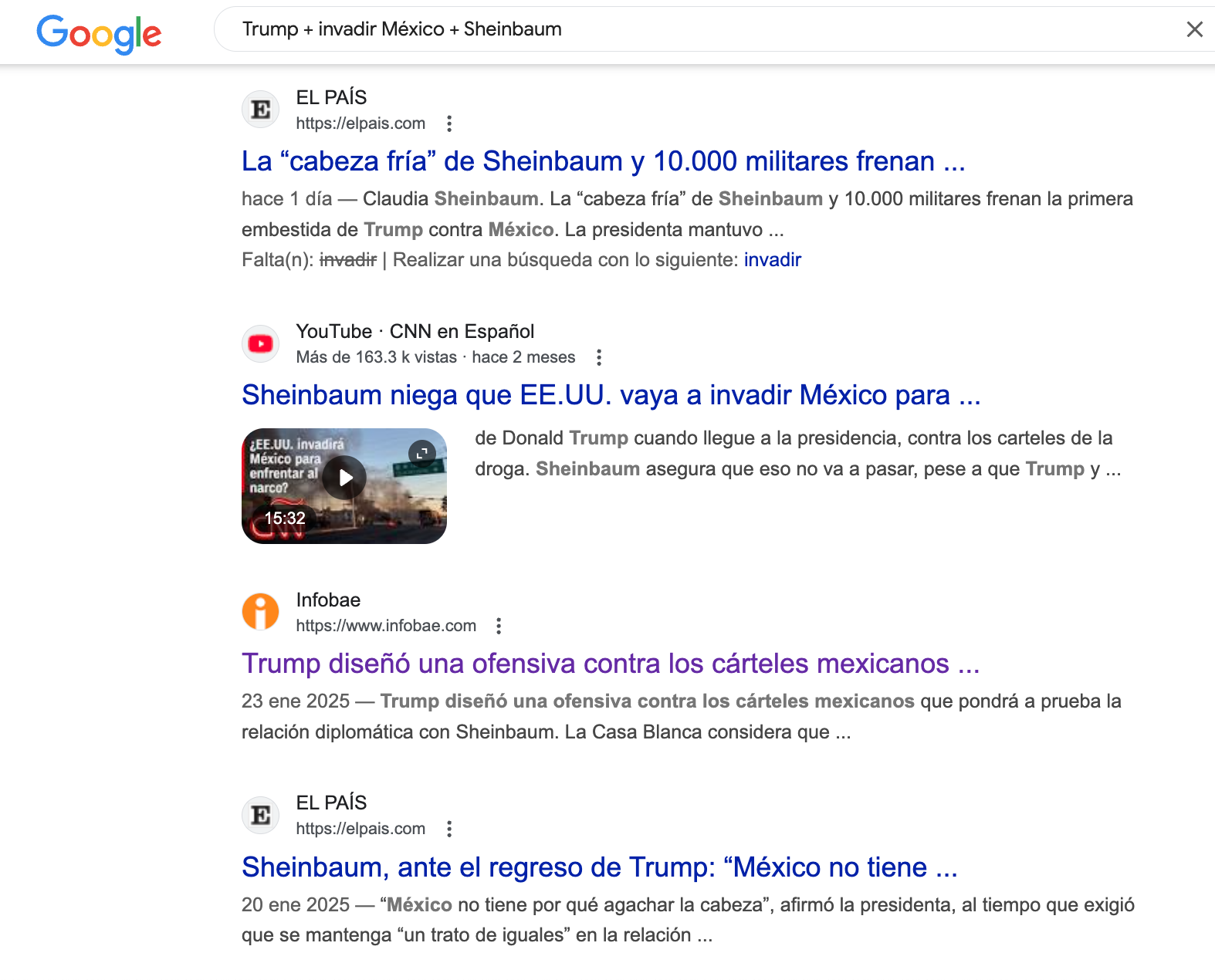Image resolution: width=1215 pixels, height=980 pixels.
Task: Click the second EL PAÍS favicon near bottom
Action: 261,815
